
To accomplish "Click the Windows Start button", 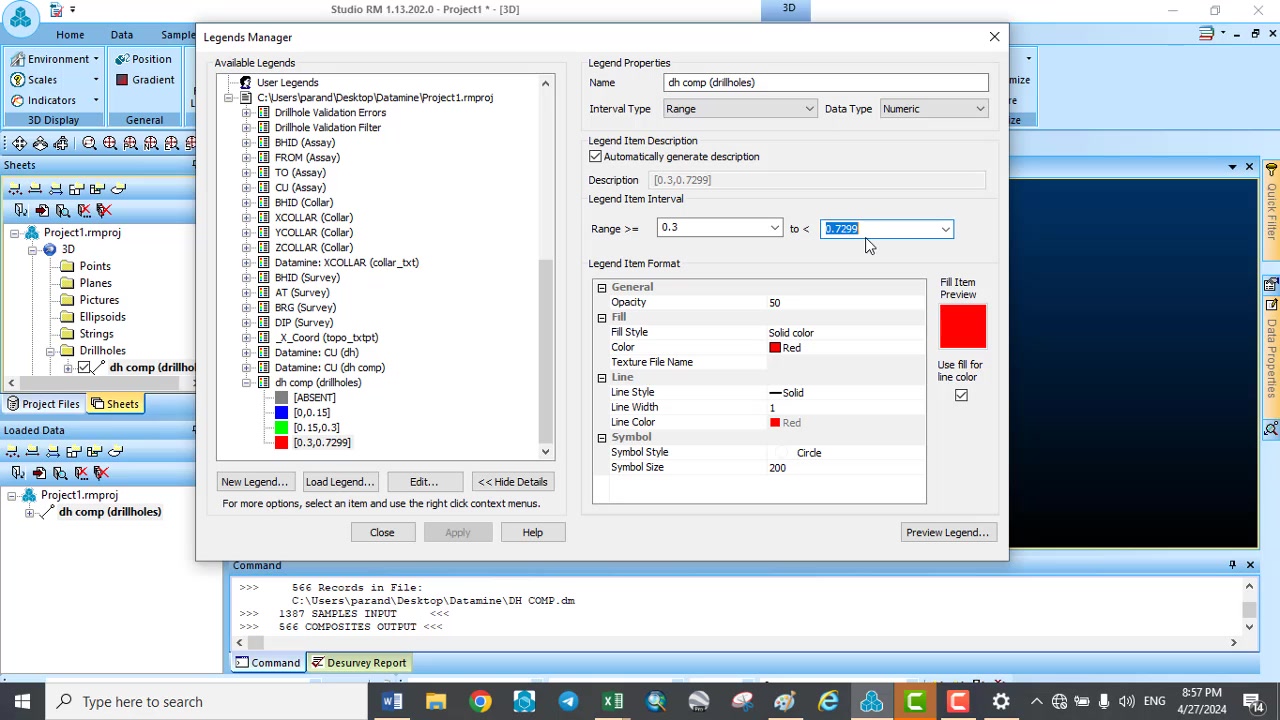I will 22,702.
